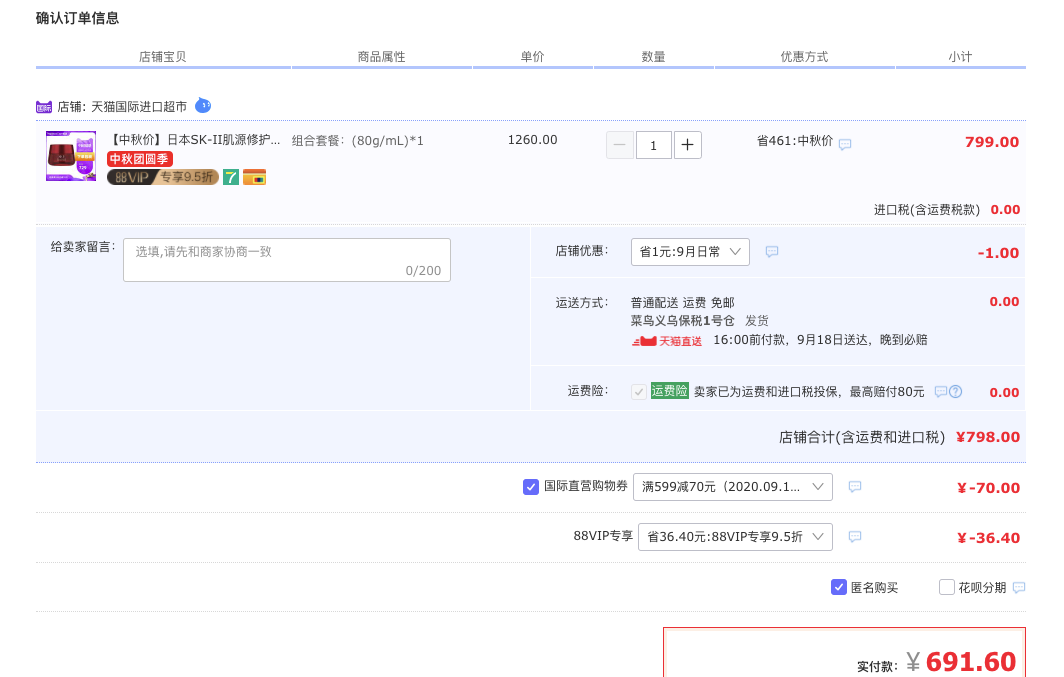1064x677 pixels.
Task: Click the 小计 column header
Action: pos(960,56)
